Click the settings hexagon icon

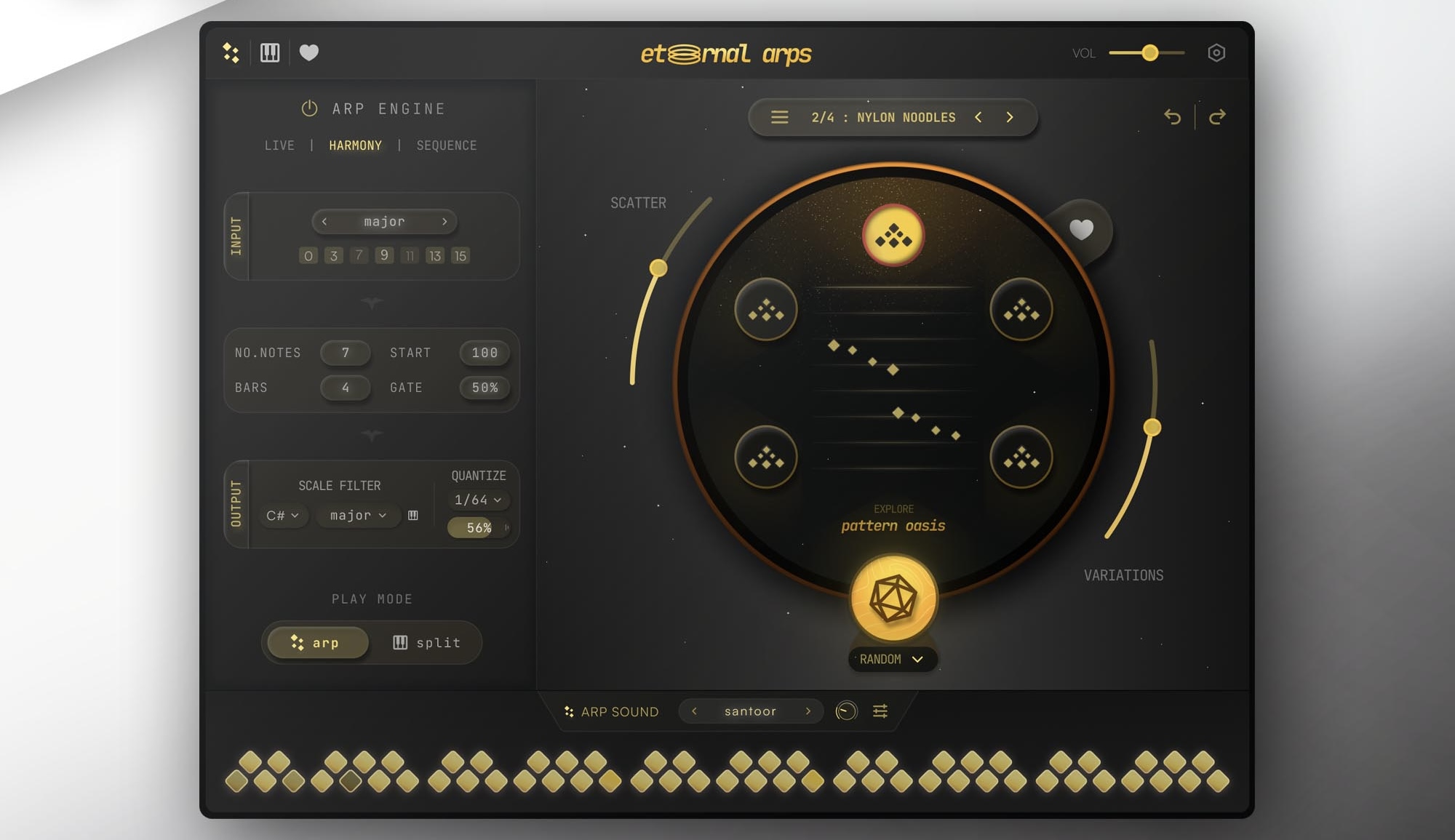coord(1216,53)
